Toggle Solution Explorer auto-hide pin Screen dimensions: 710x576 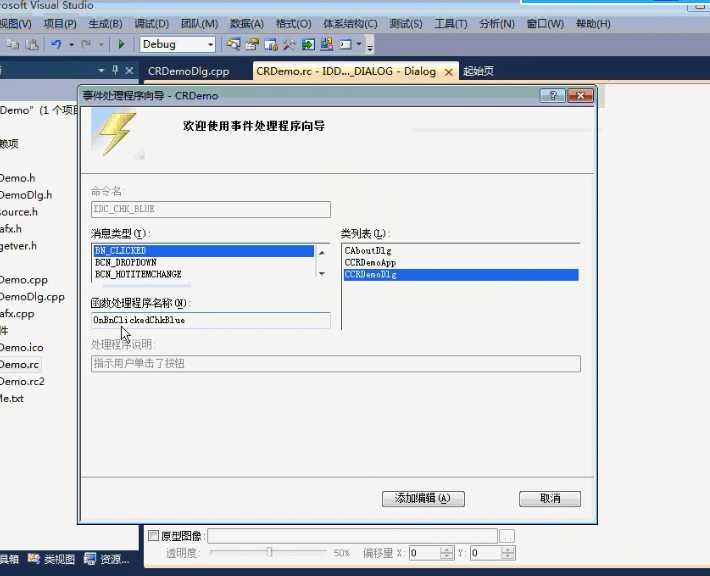[x=115, y=70]
